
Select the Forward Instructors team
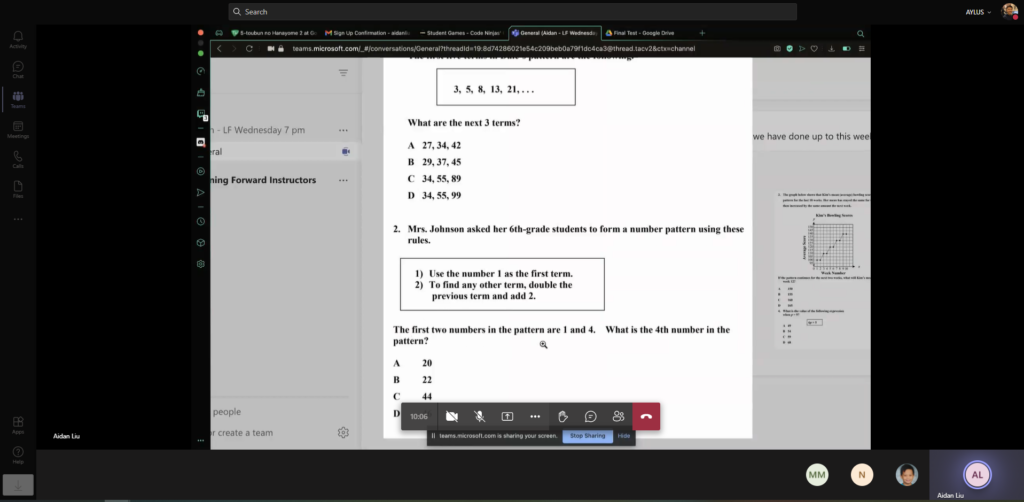pos(285,180)
